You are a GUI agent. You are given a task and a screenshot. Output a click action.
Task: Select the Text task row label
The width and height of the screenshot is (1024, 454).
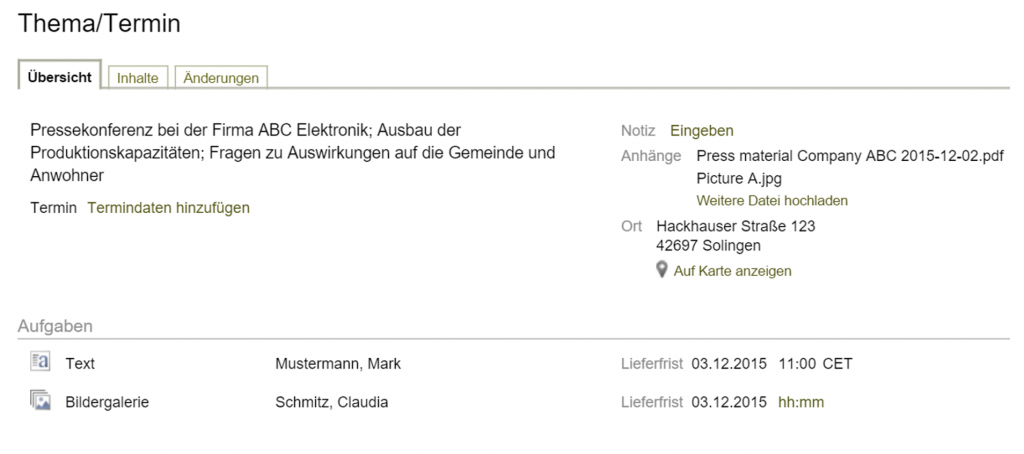pos(80,364)
